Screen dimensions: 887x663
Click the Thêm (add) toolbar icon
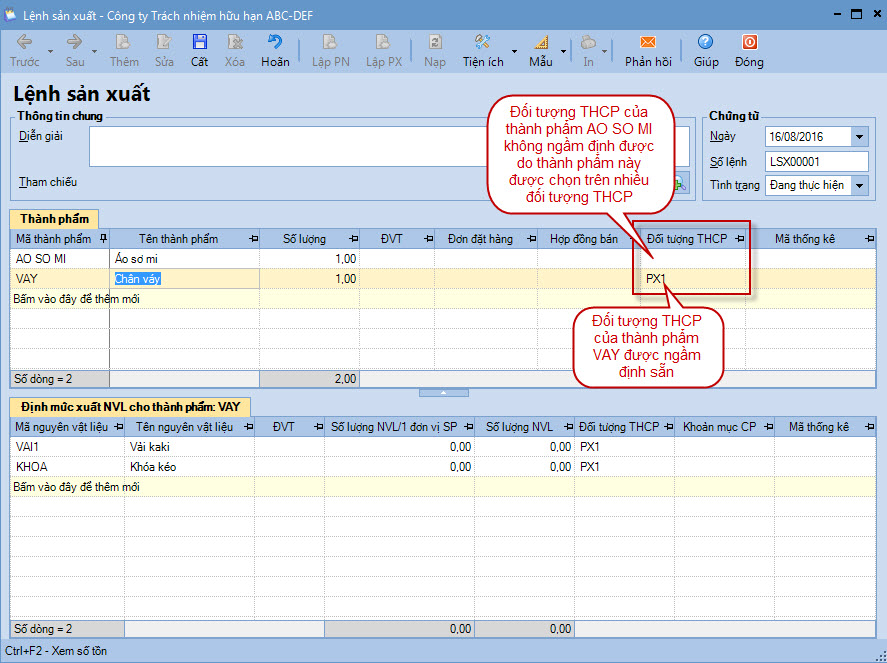pos(124,50)
